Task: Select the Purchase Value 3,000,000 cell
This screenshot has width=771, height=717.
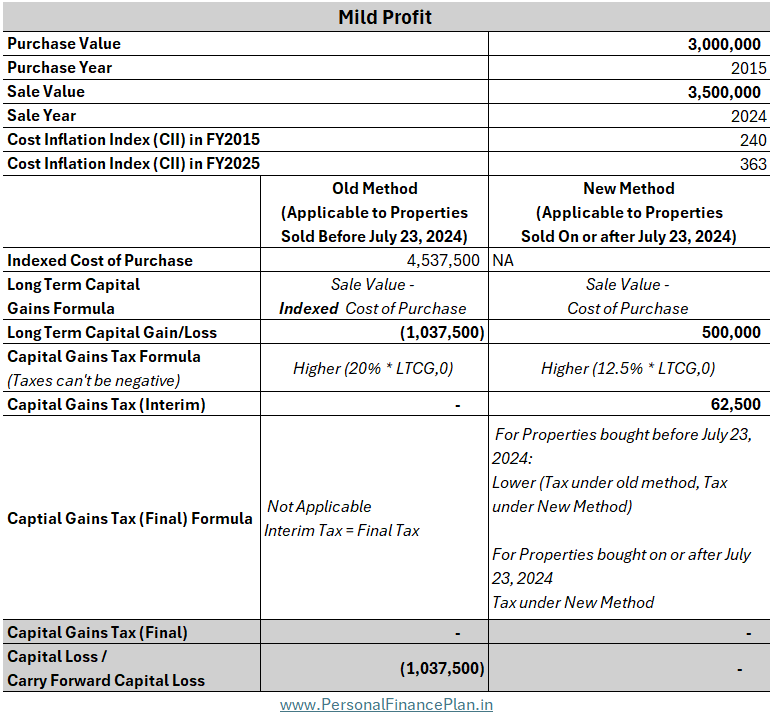Action: 629,44
